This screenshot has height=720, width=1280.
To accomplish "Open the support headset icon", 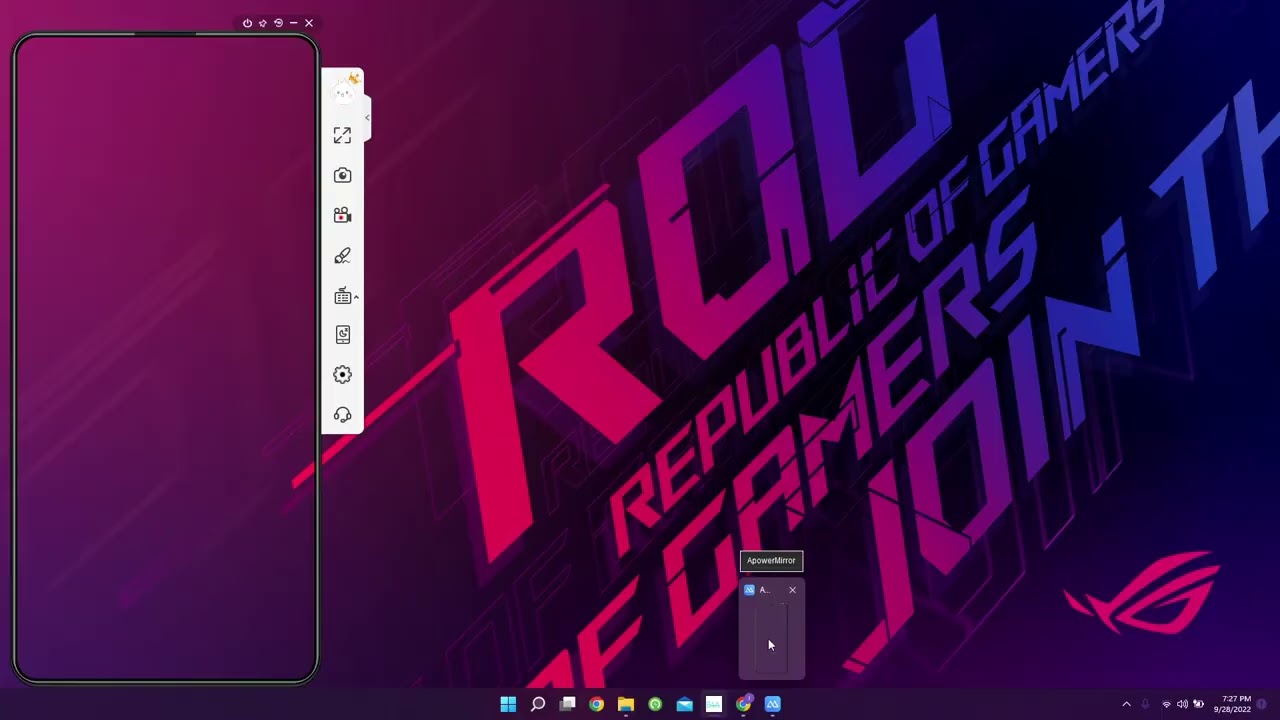I will pos(342,415).
